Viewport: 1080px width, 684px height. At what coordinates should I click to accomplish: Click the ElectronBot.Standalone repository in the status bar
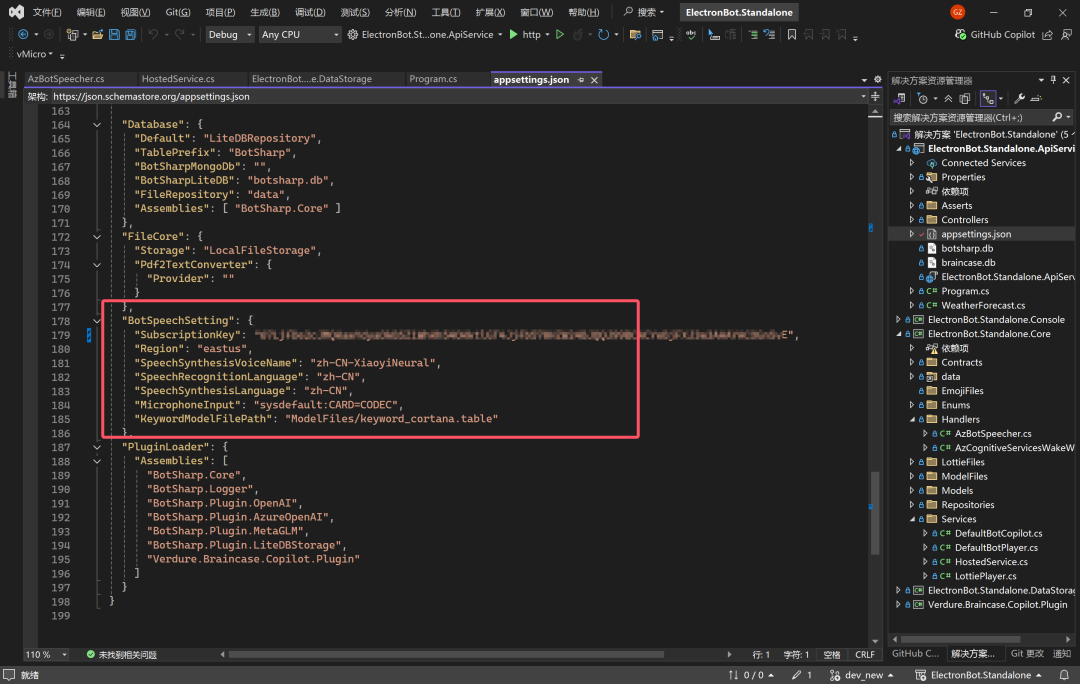point(979,675)
